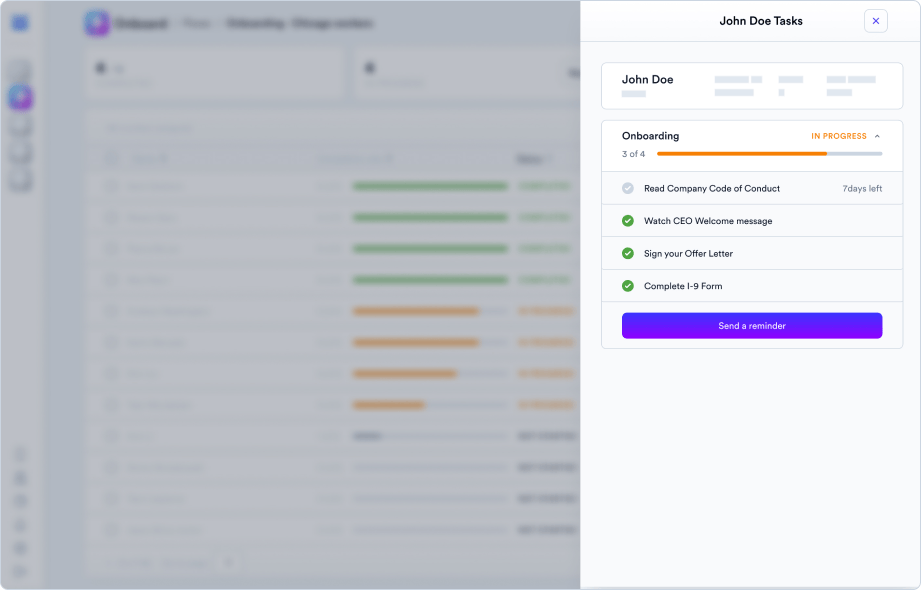Click the John Doe Tasks panel title
Screen dimensions: 921x590
(x=760, y=21)
